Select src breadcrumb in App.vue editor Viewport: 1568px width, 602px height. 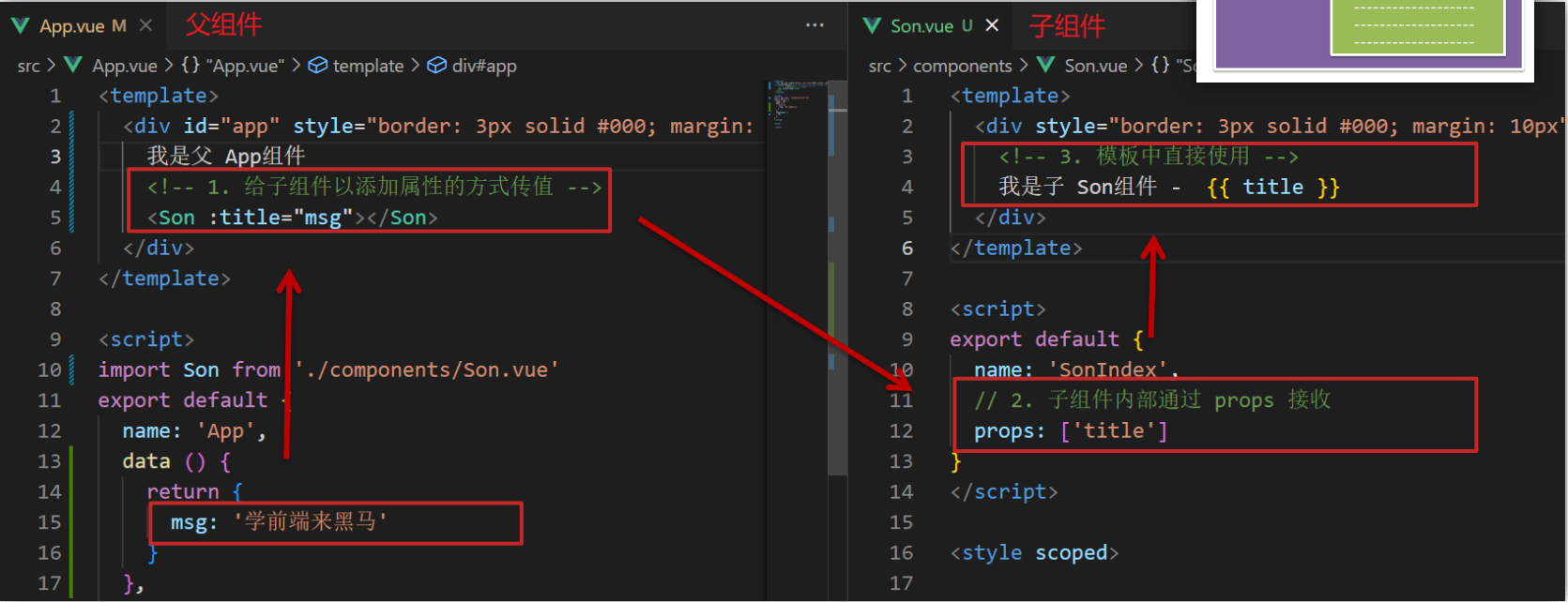(x=28, y=66)
